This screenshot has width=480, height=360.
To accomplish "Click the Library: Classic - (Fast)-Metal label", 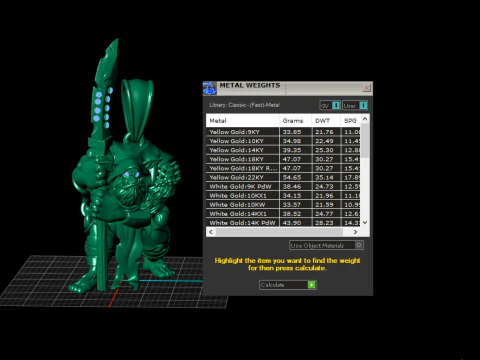I will [x=244, y=105].
